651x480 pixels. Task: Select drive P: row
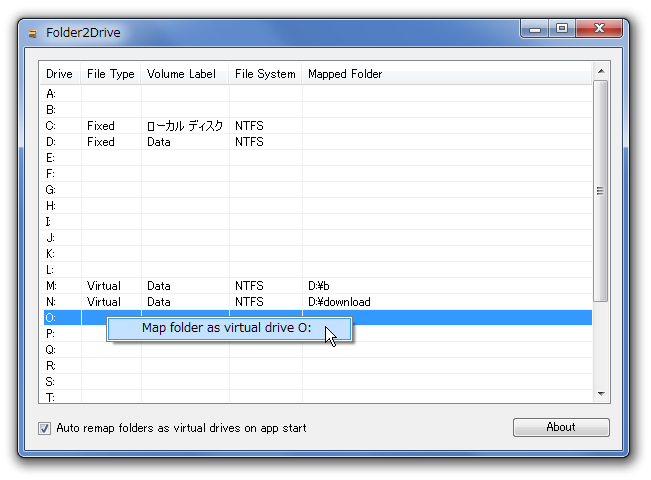point(316,334)
